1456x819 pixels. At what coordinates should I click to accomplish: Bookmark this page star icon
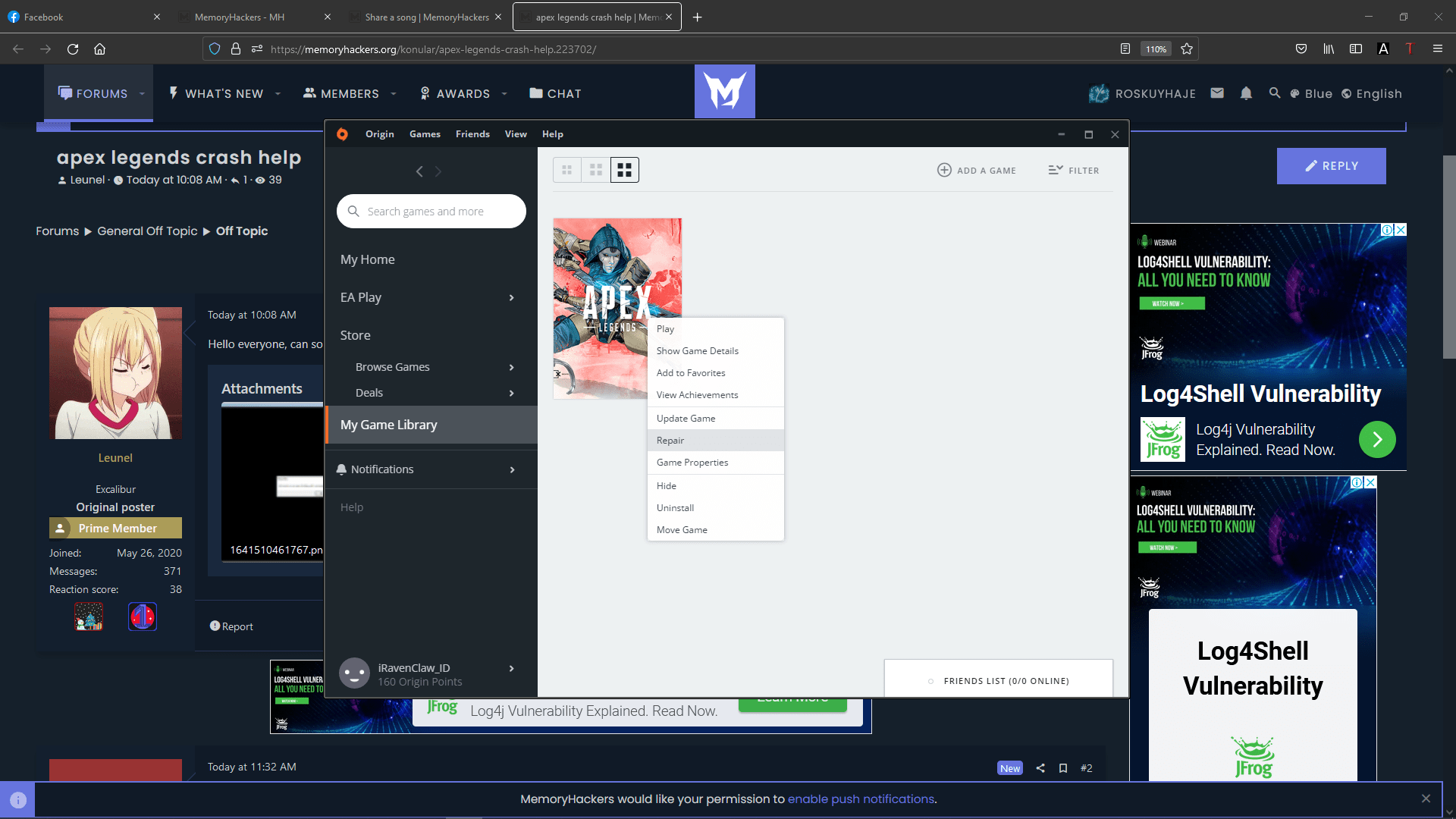(x=1187, y=49)
